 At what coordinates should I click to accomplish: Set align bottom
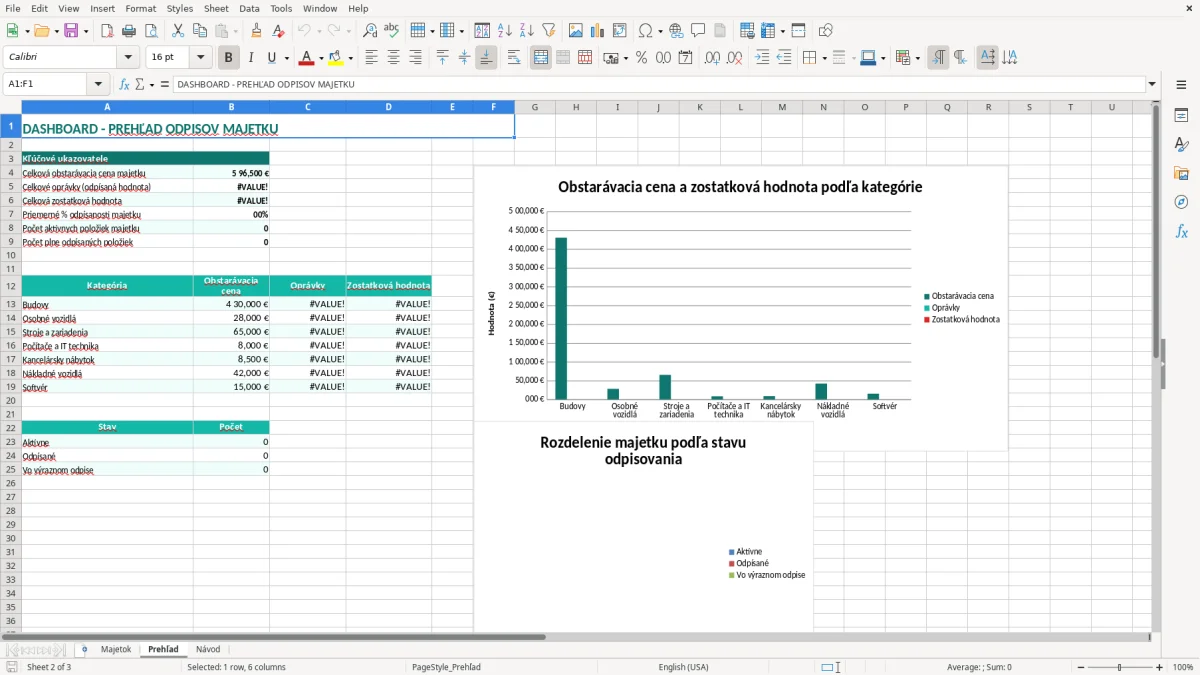(486, 58)
